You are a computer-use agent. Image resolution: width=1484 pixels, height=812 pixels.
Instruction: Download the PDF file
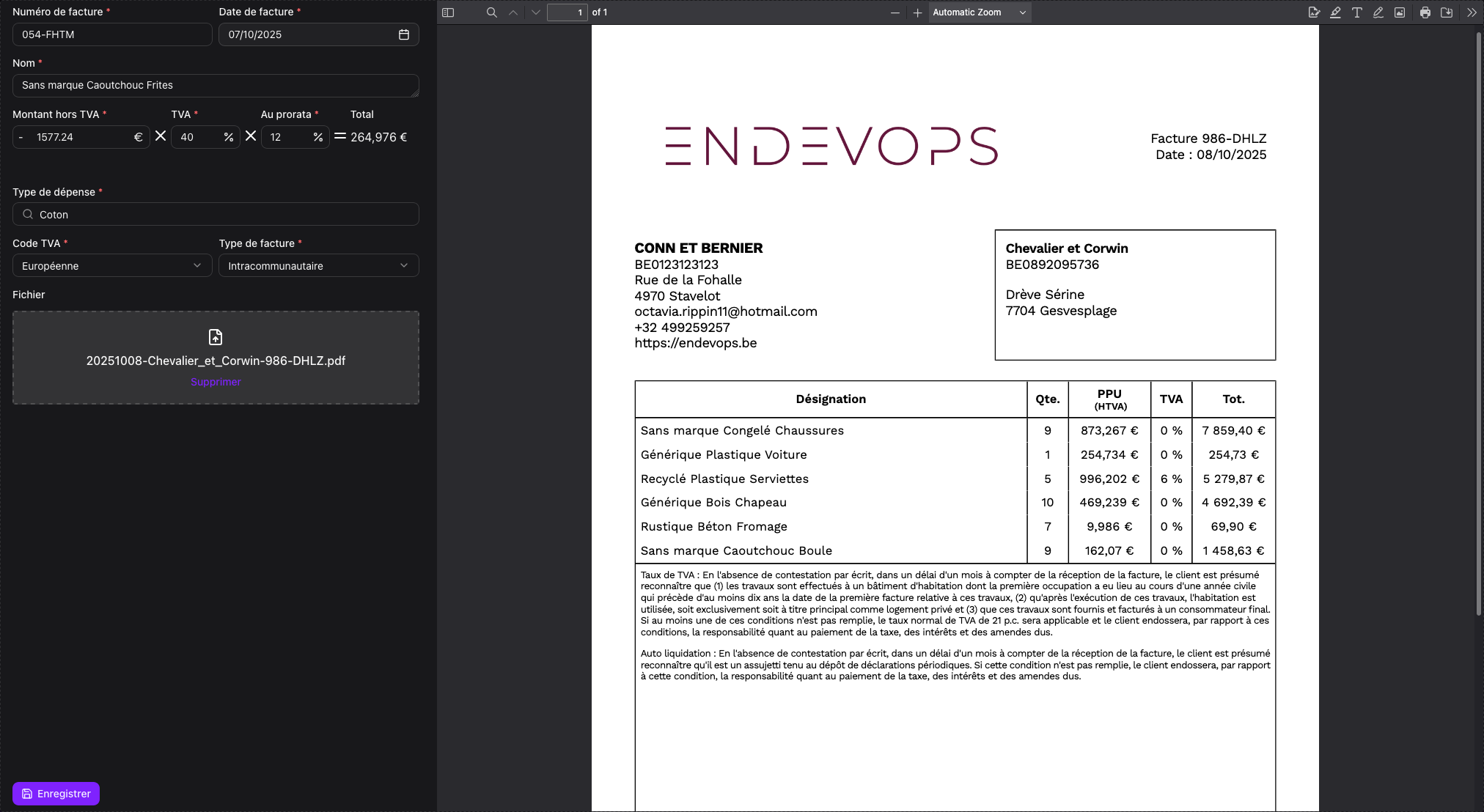1447,12
